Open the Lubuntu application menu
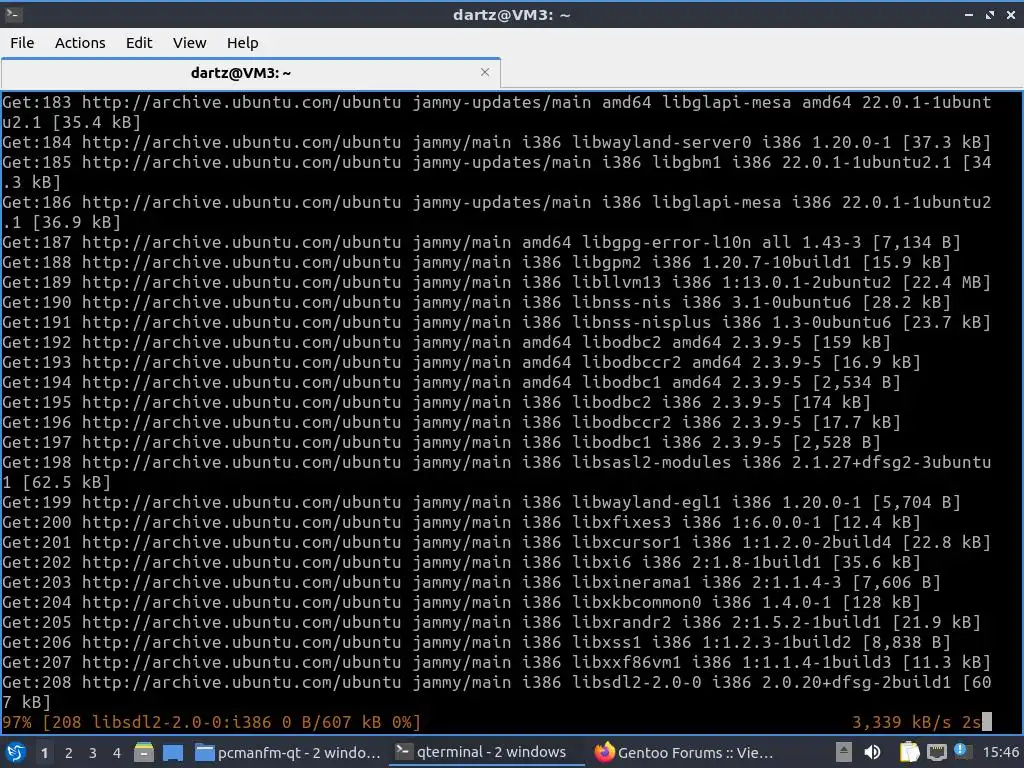Screen dimensions: 1024x768 coord(15,752)
